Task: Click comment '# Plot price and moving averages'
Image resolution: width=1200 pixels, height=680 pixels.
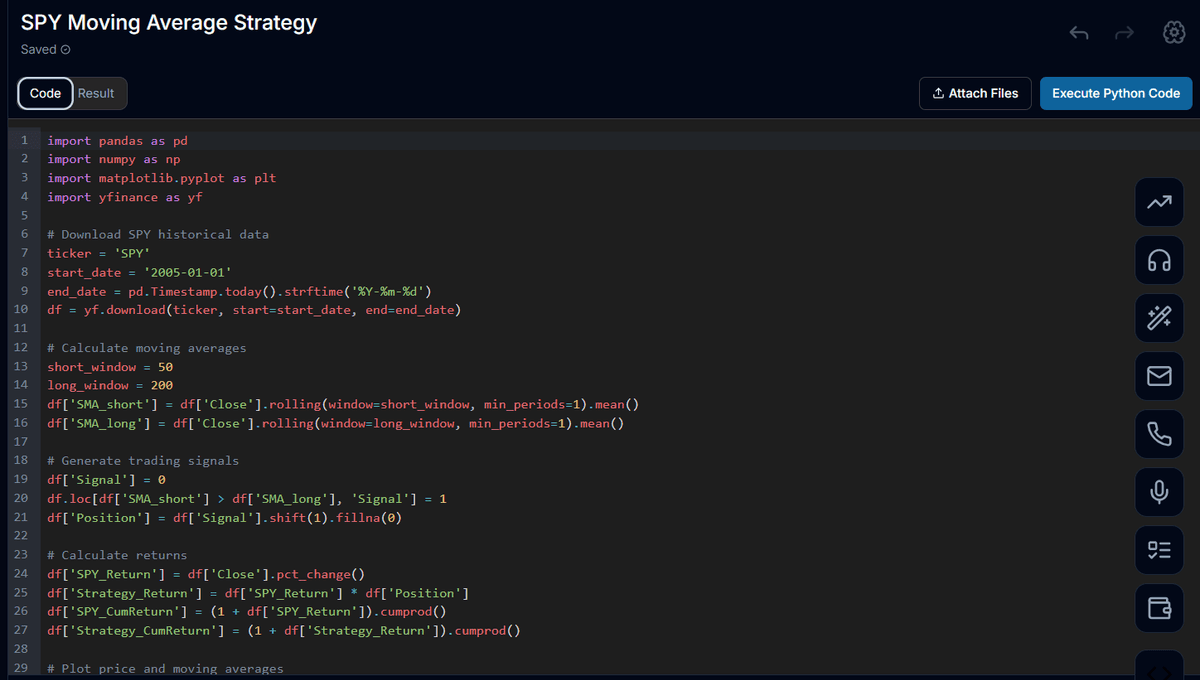Action: click(165, 668)
